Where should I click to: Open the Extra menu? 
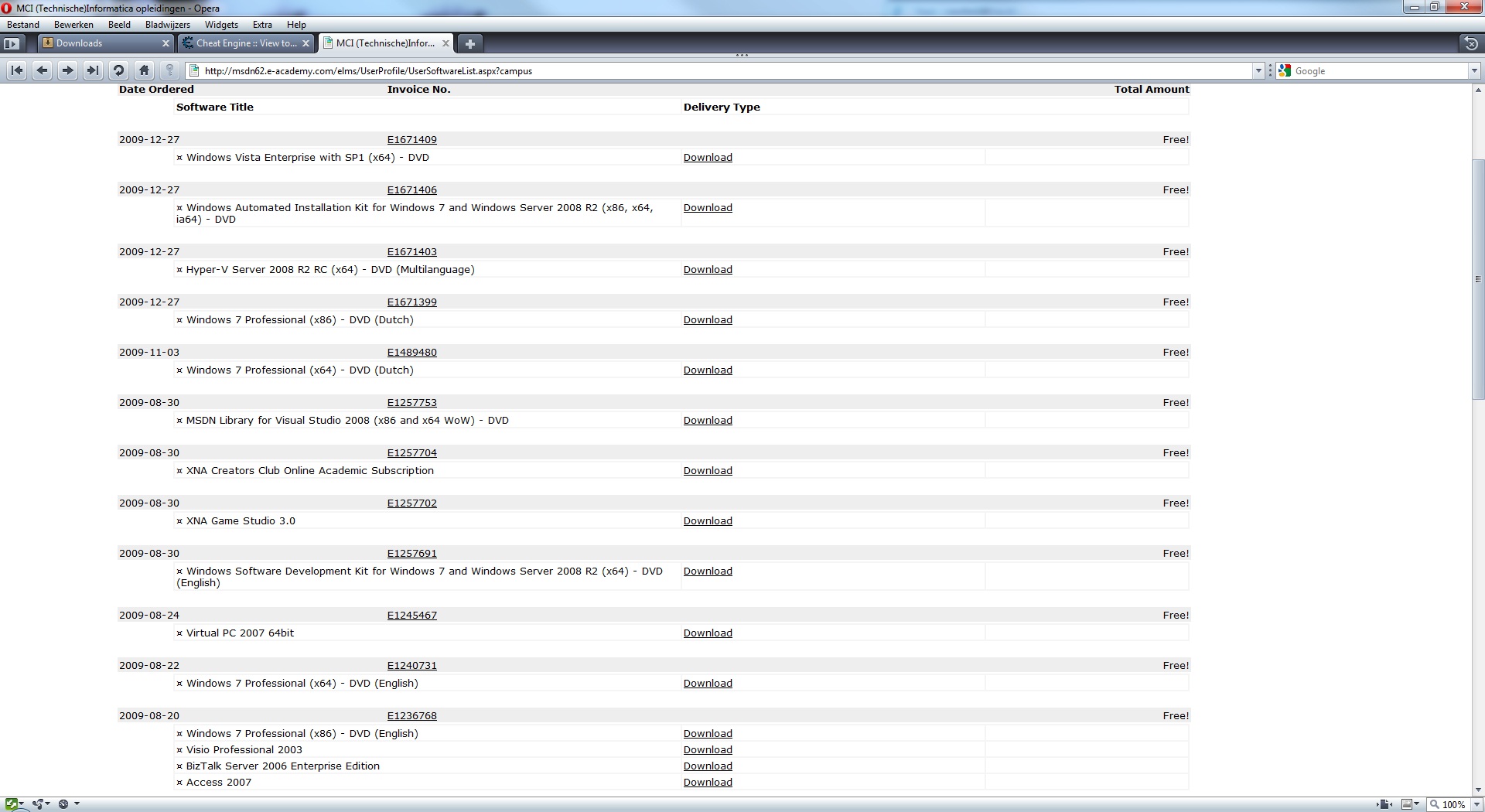click(x=262, y=25)
